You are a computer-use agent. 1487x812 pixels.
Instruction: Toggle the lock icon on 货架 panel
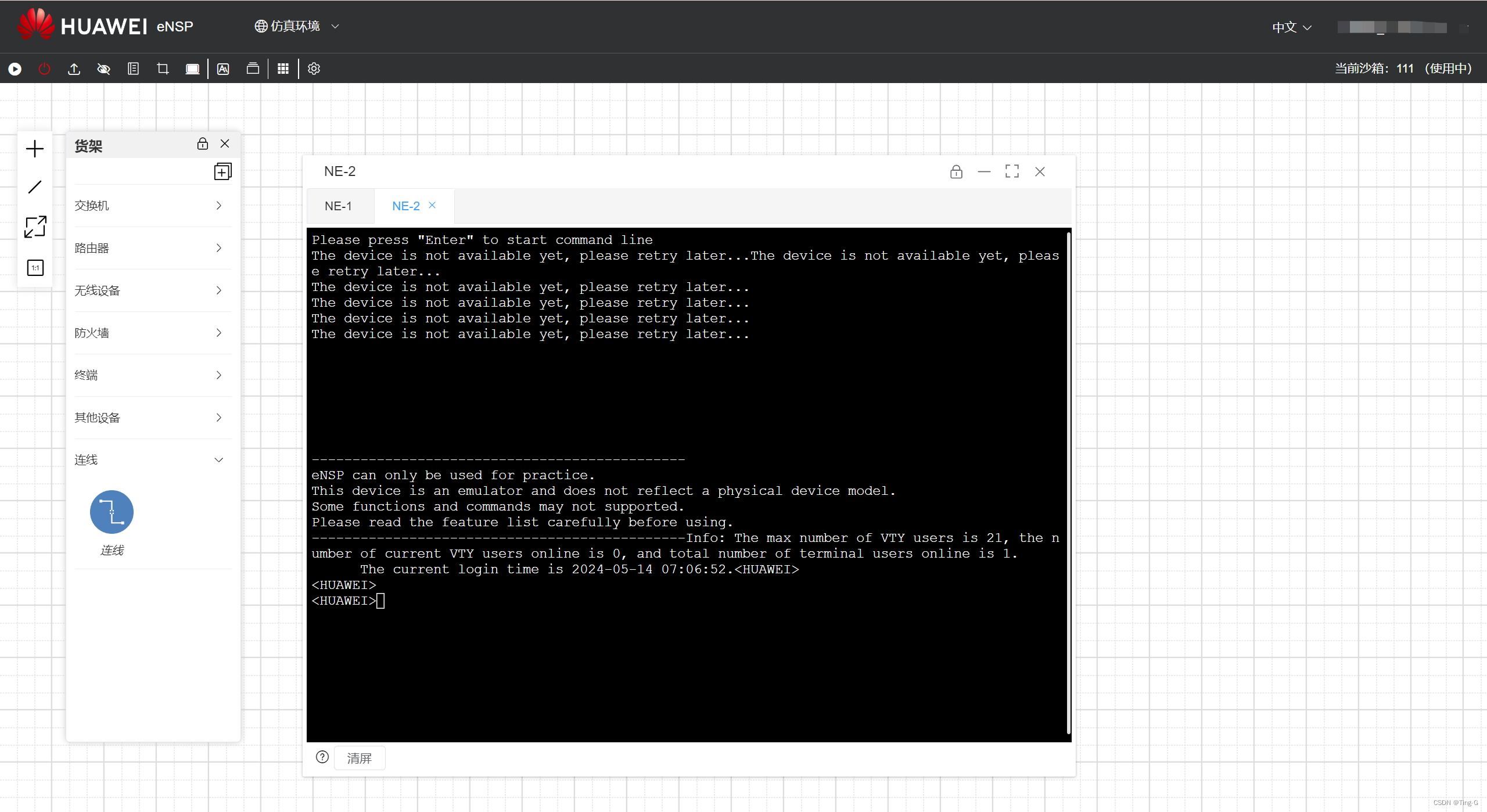pos(202,143)
